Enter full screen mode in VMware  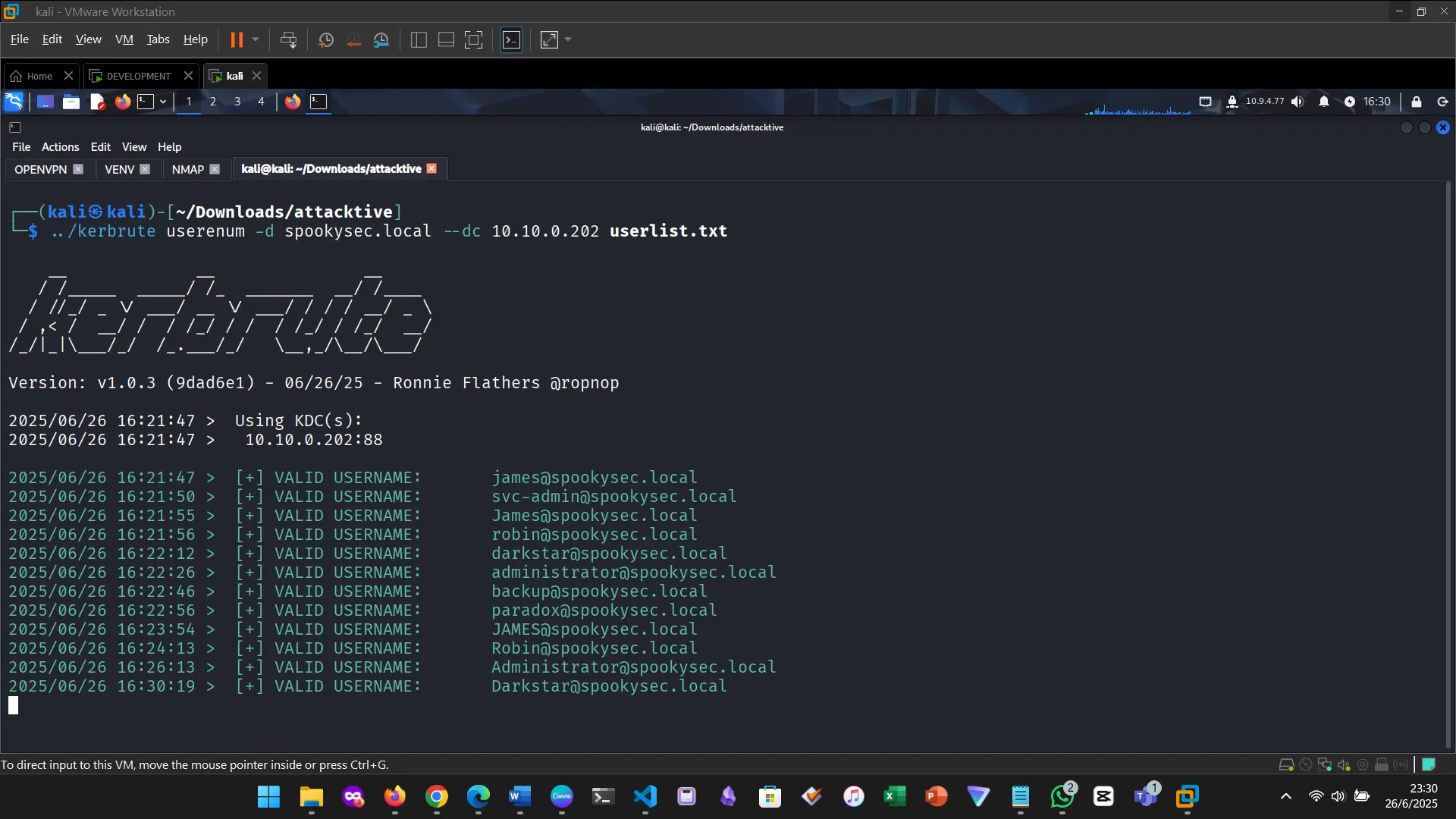click(474, 39)
